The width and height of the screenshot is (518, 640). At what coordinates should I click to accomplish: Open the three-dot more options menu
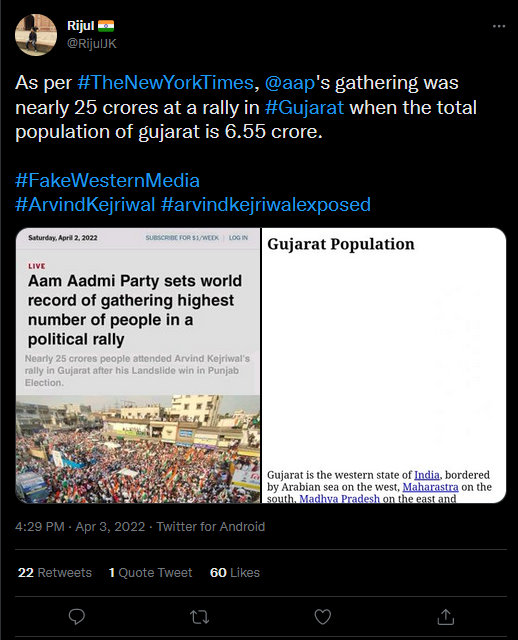499,26
